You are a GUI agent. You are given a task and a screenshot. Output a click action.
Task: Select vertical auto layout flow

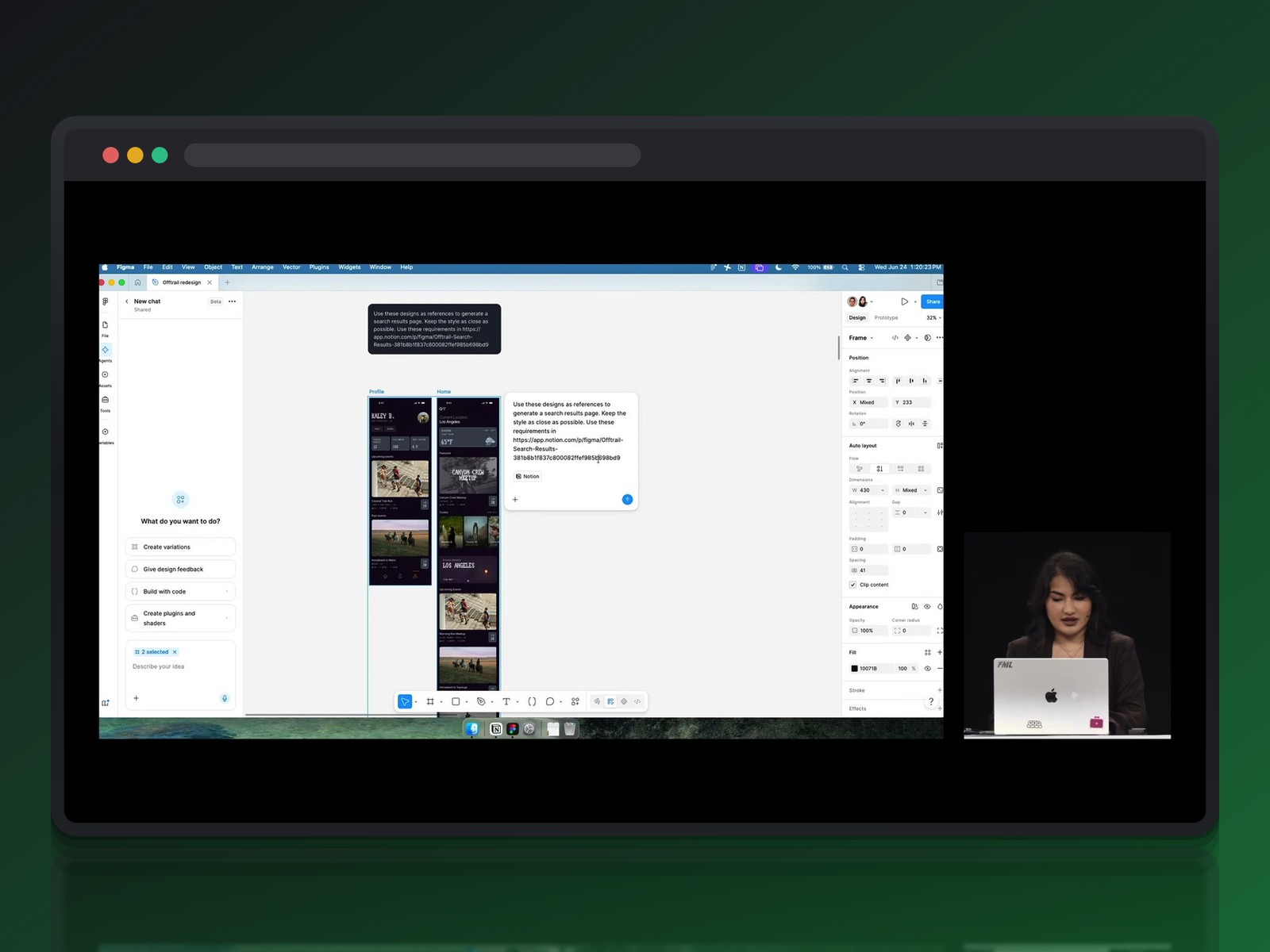coord(879,468)
